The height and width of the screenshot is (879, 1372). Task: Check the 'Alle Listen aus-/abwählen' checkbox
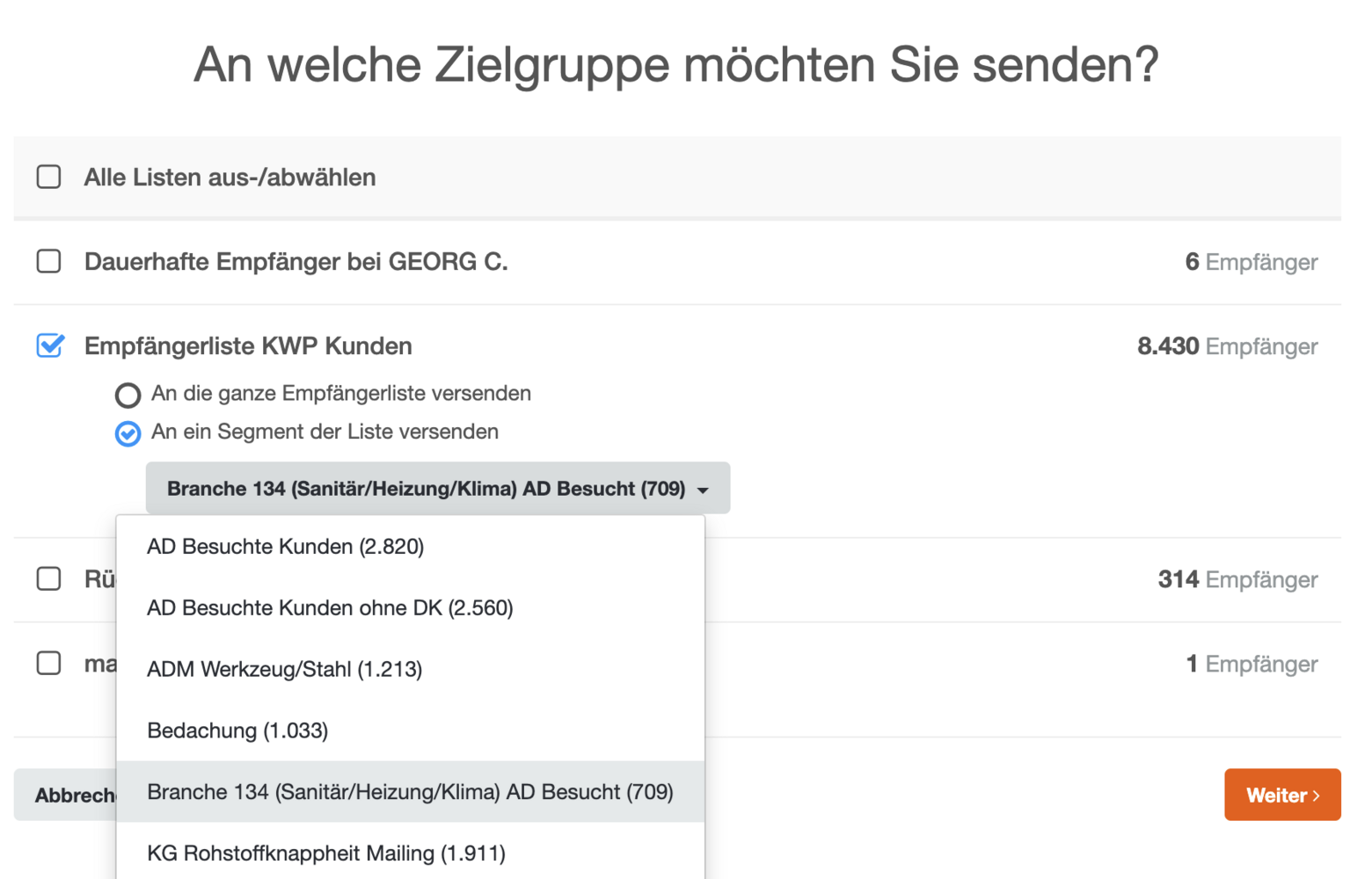point(49,177)
